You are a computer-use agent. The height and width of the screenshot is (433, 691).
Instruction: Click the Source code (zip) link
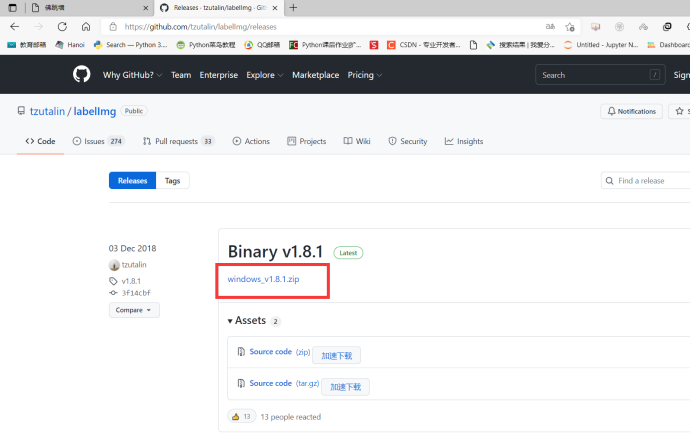[280, 352]
